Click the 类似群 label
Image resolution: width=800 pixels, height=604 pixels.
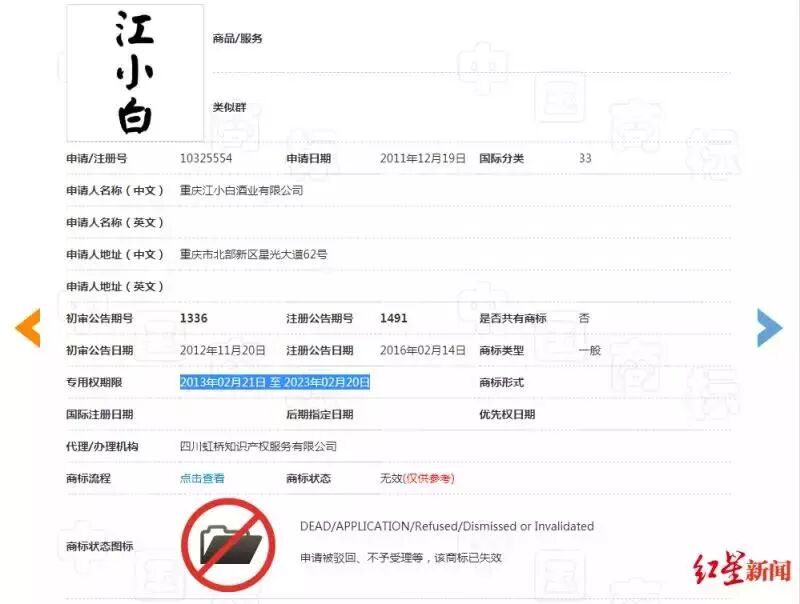click(x=230, y=107)
